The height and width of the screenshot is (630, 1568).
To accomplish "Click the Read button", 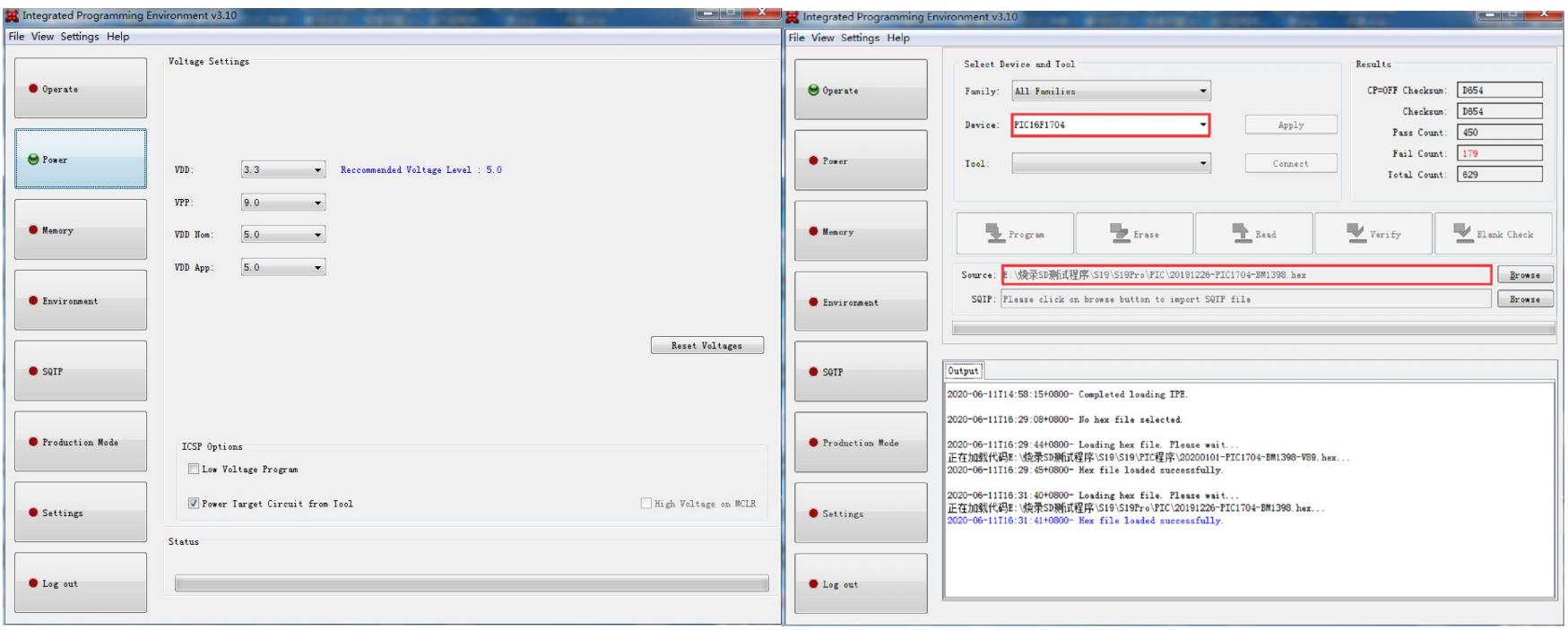I will pyautogui.click(x=1253, y=234).
